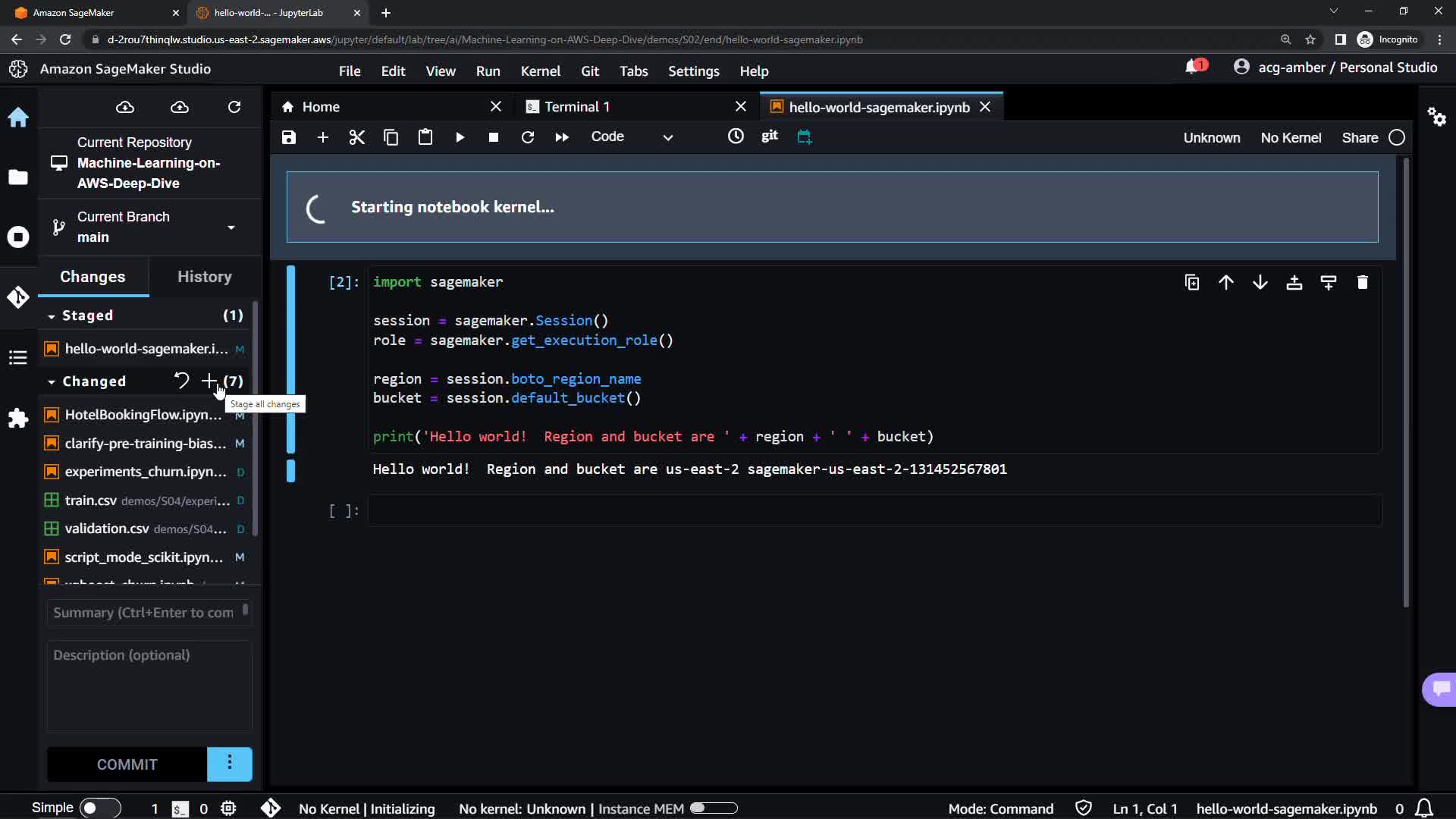
Task: Collapse the Staged files section
Action: (52, 316)
